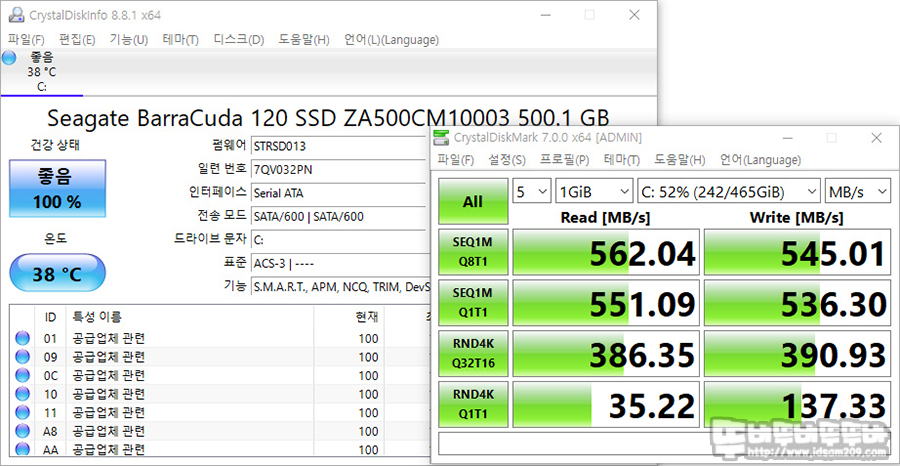Click the features field with S.M.A.R.T., APM

coord(340,287)
